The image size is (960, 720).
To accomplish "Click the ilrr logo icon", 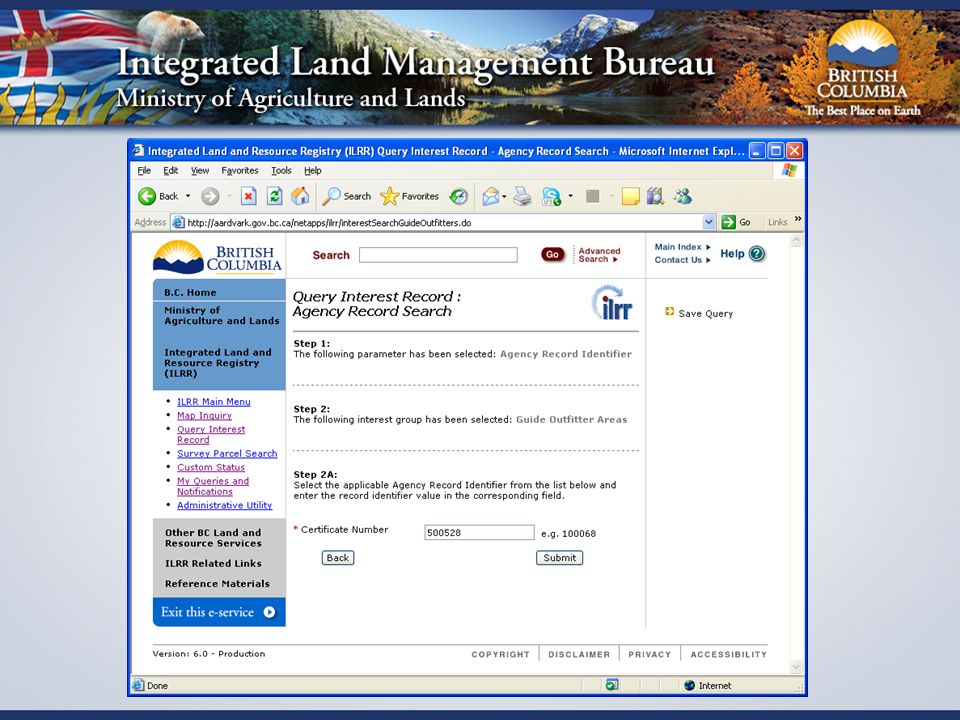I will [612, 302].
